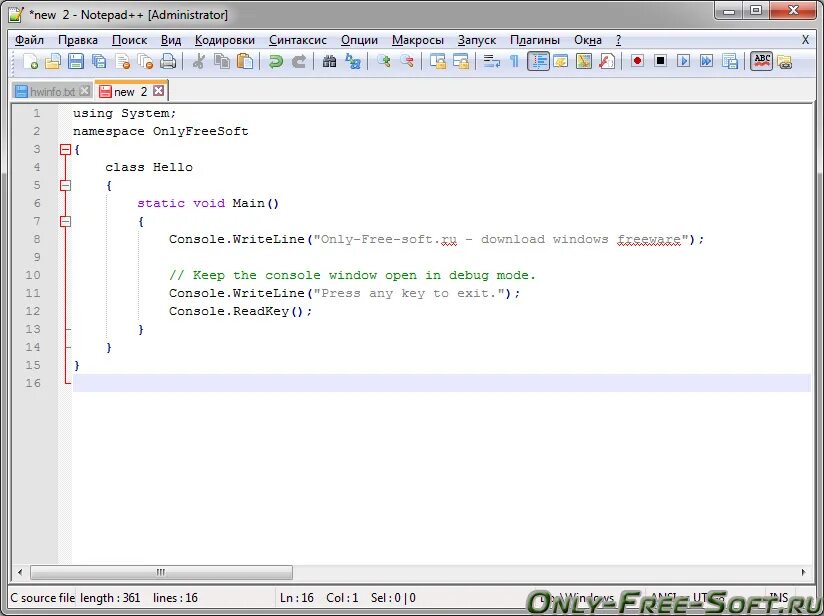Collapse the namespace fold at line 3

[65, 149]
